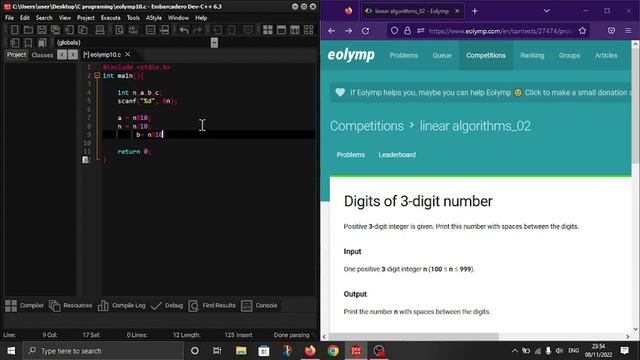Open the eolymp Queue page

pos(442,55)
